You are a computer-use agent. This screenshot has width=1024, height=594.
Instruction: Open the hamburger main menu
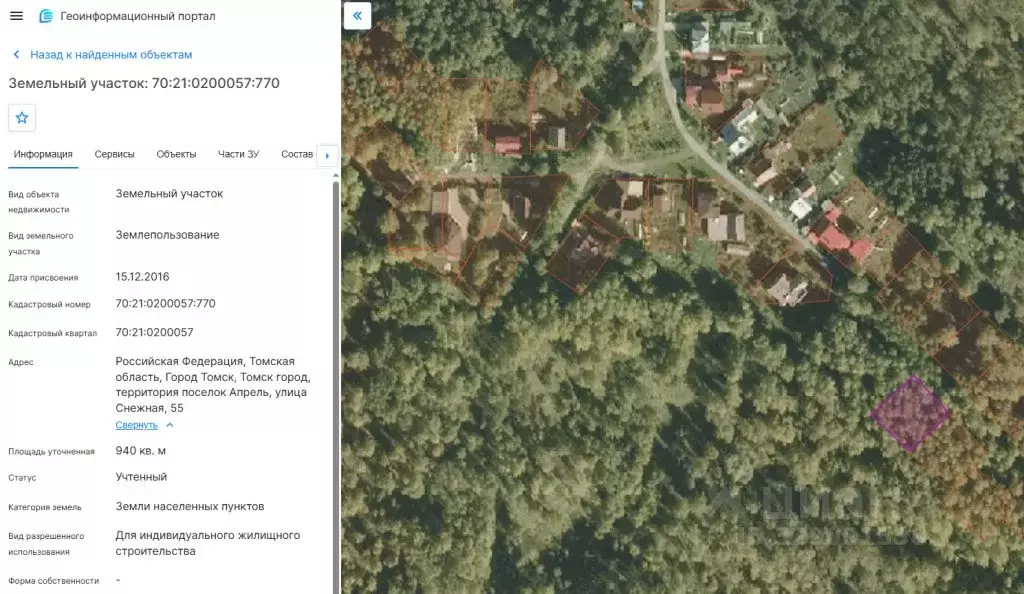[16, 16]
